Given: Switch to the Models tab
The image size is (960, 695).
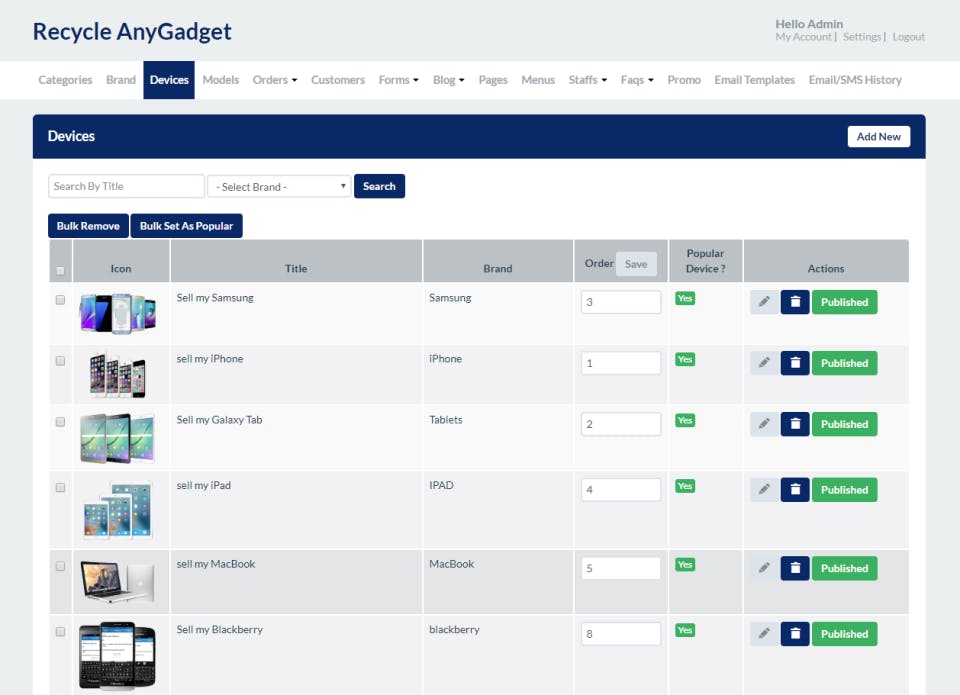Looking at the screenshot, I should point(220,80).
